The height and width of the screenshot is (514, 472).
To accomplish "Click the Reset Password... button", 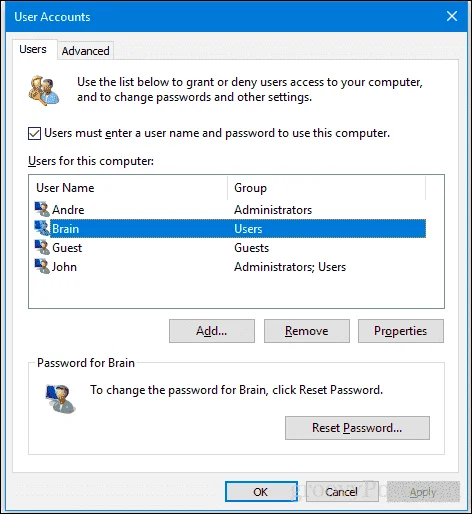I will click(x=357, y=428).
